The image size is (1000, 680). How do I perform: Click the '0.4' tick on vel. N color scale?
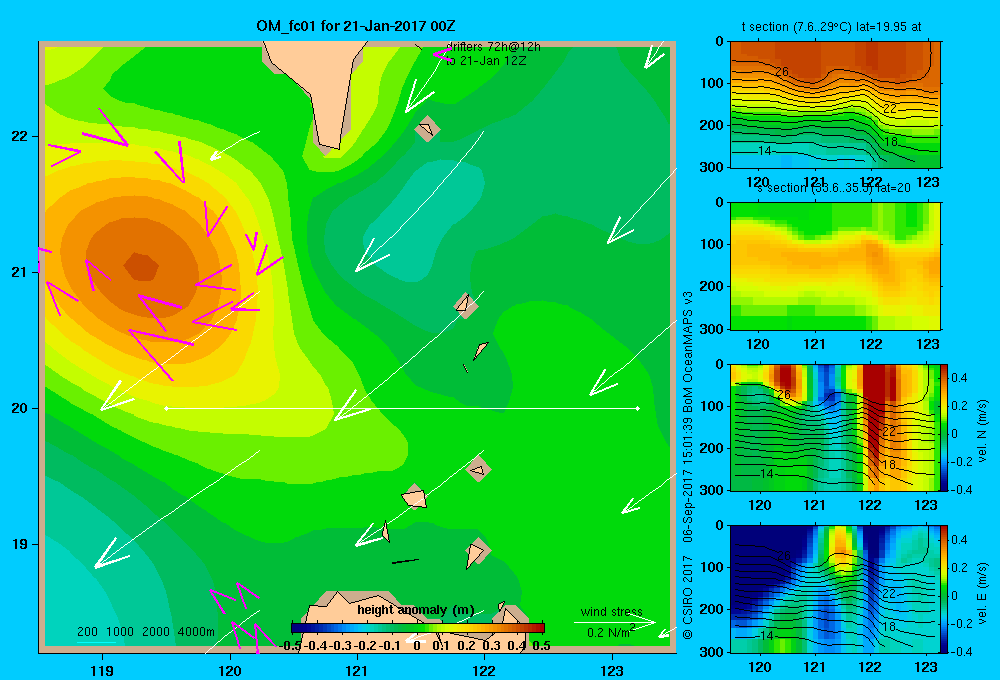click(x=959, y=378)
